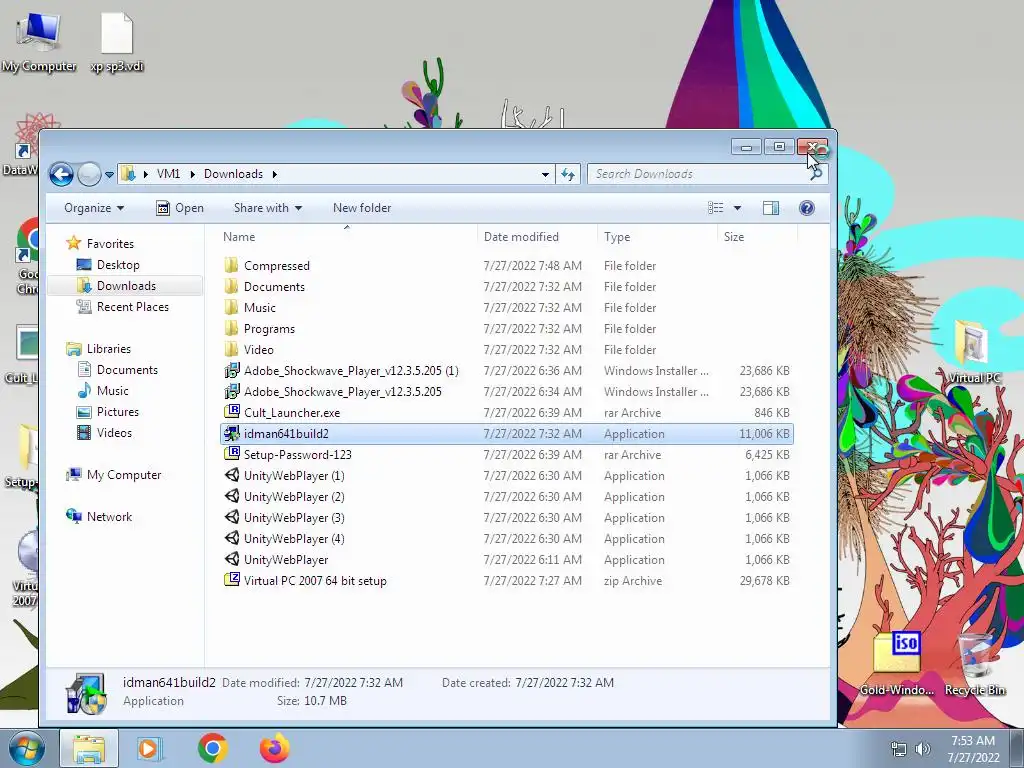1024x768 pixels.
Task: Click Windows Explorer on the taskbar
Action: point(89,748)
